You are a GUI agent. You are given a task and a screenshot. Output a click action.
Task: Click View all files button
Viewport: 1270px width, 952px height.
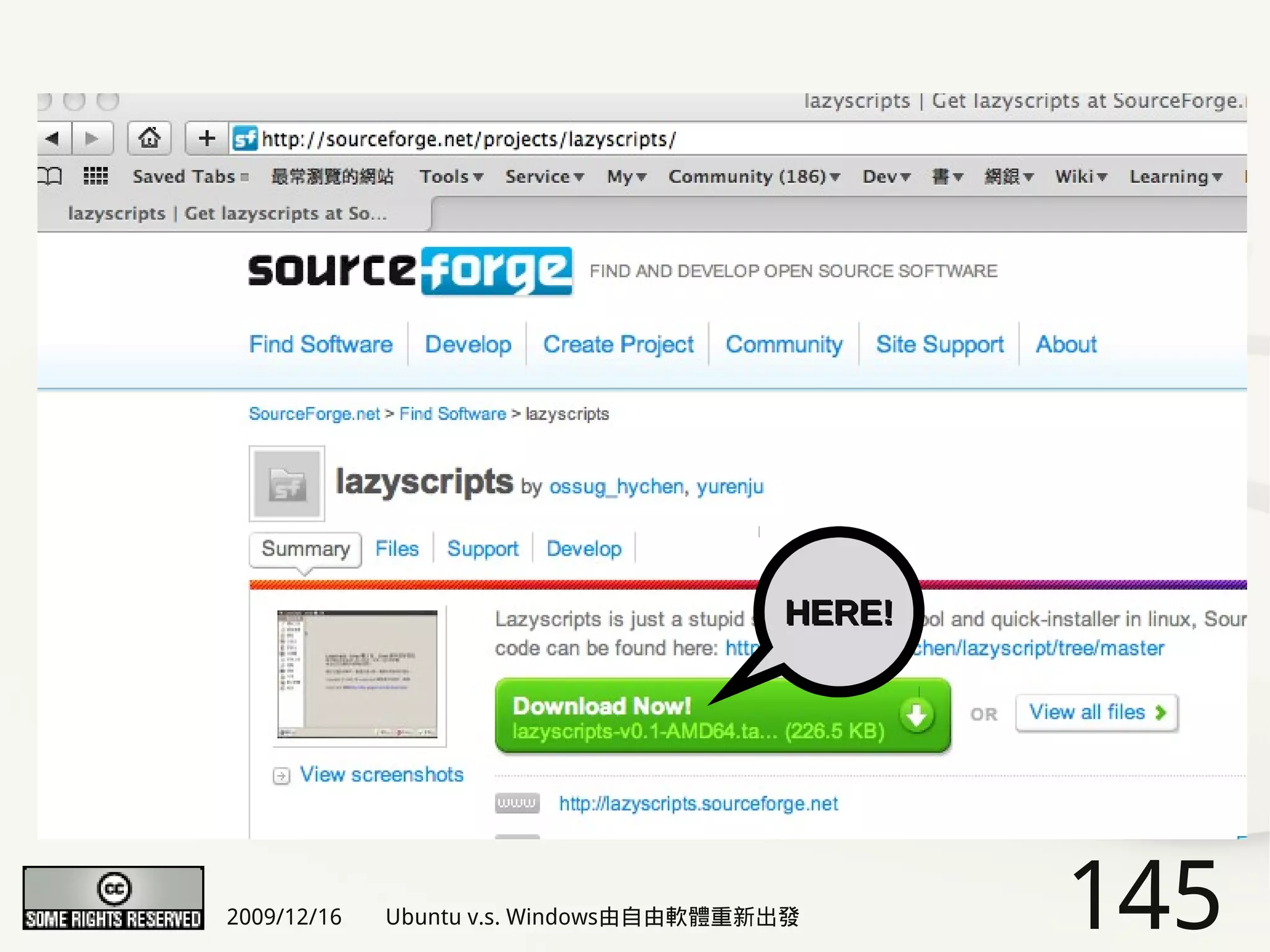click(1096, 713)
